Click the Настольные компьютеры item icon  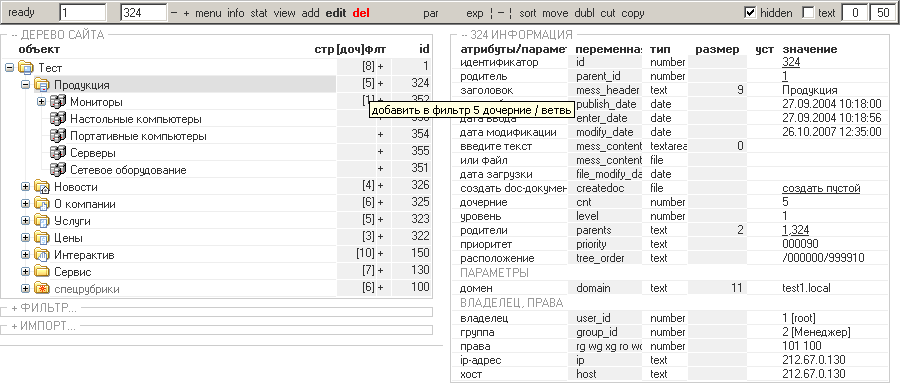tap(58, 119)
